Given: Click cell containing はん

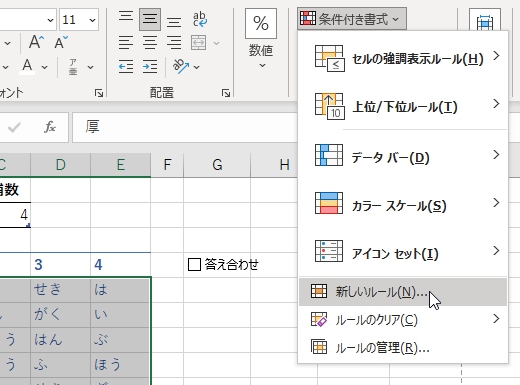Looking at the screenshot, I should click(x=60, y=340).
